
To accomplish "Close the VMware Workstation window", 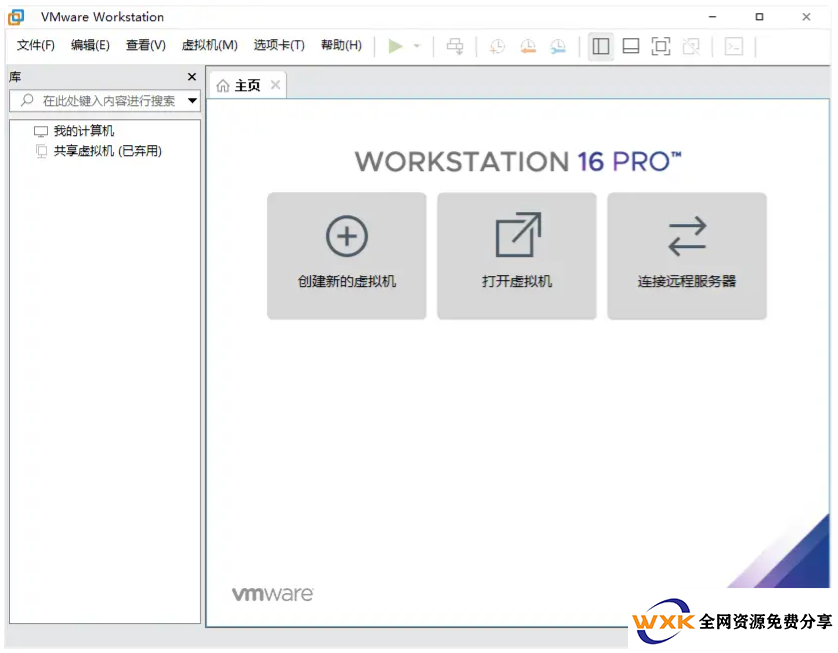I will coord(806,17).
